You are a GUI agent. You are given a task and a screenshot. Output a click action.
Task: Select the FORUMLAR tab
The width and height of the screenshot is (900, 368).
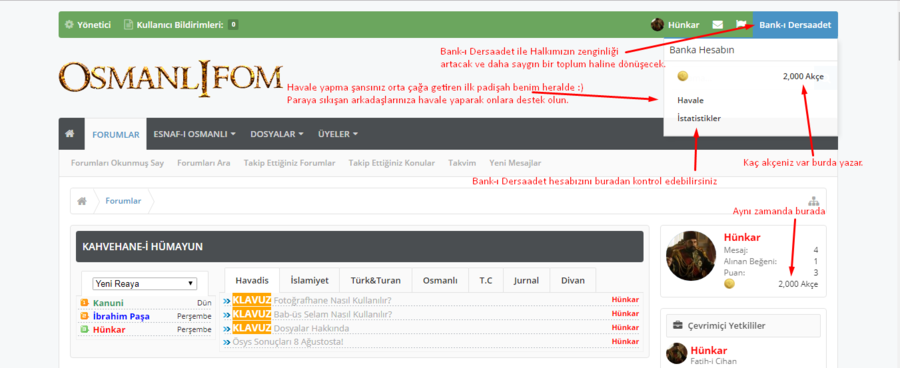point(116,134)
